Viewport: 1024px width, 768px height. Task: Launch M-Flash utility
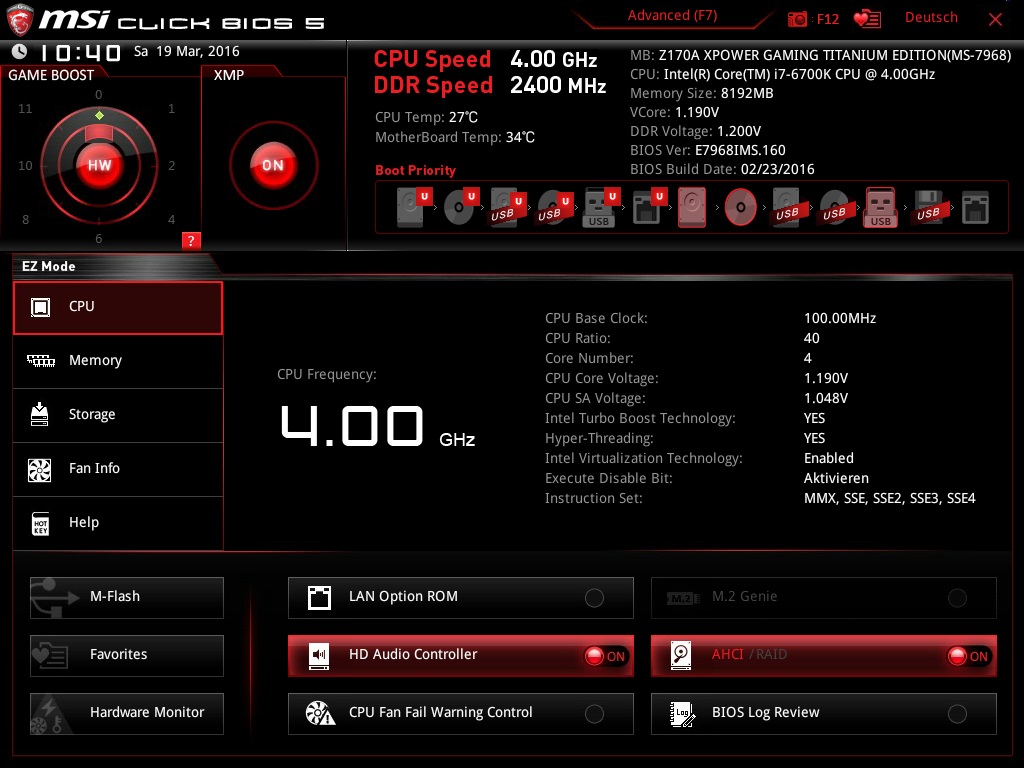tap(127, 598)
